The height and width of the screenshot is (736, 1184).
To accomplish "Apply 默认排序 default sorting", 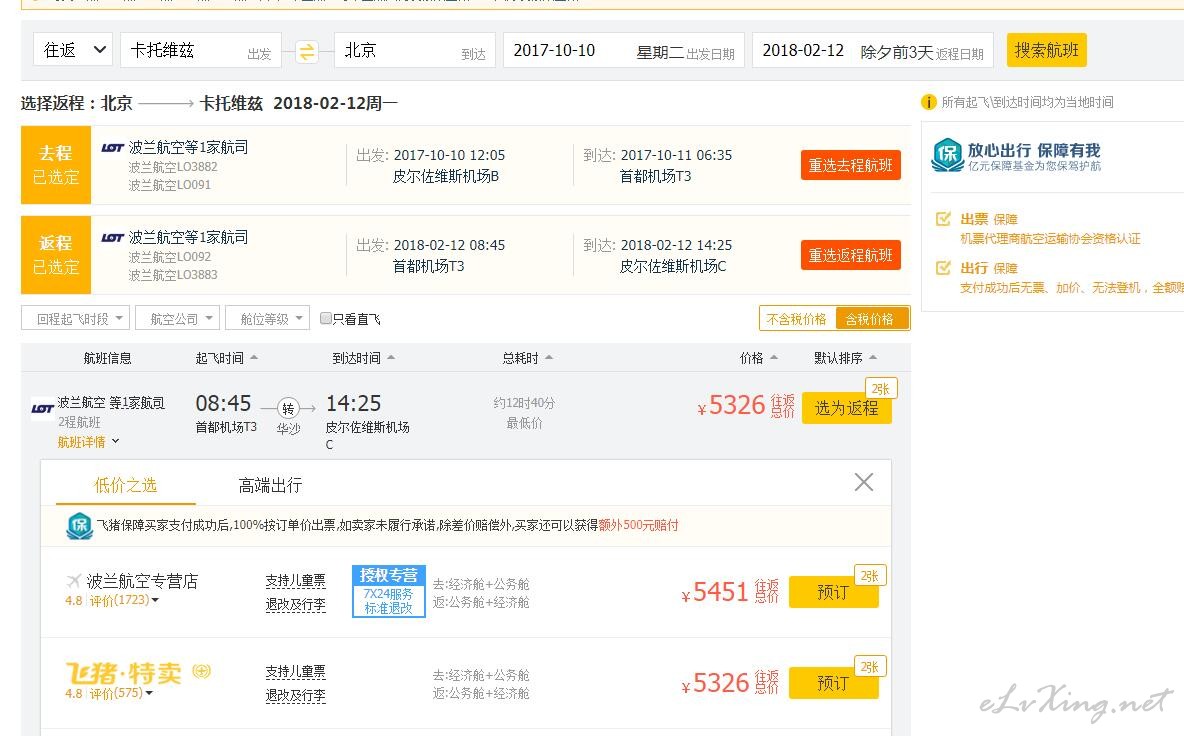I will 846,358.
